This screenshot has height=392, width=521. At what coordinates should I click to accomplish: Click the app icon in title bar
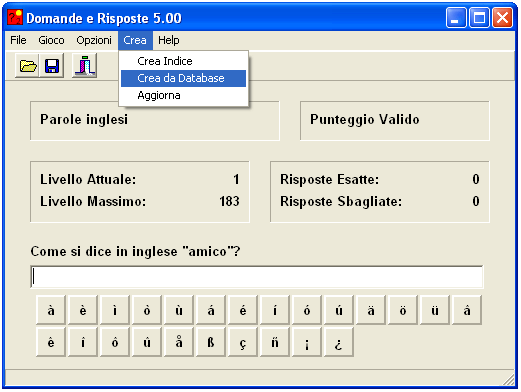(x=15, y=17)
